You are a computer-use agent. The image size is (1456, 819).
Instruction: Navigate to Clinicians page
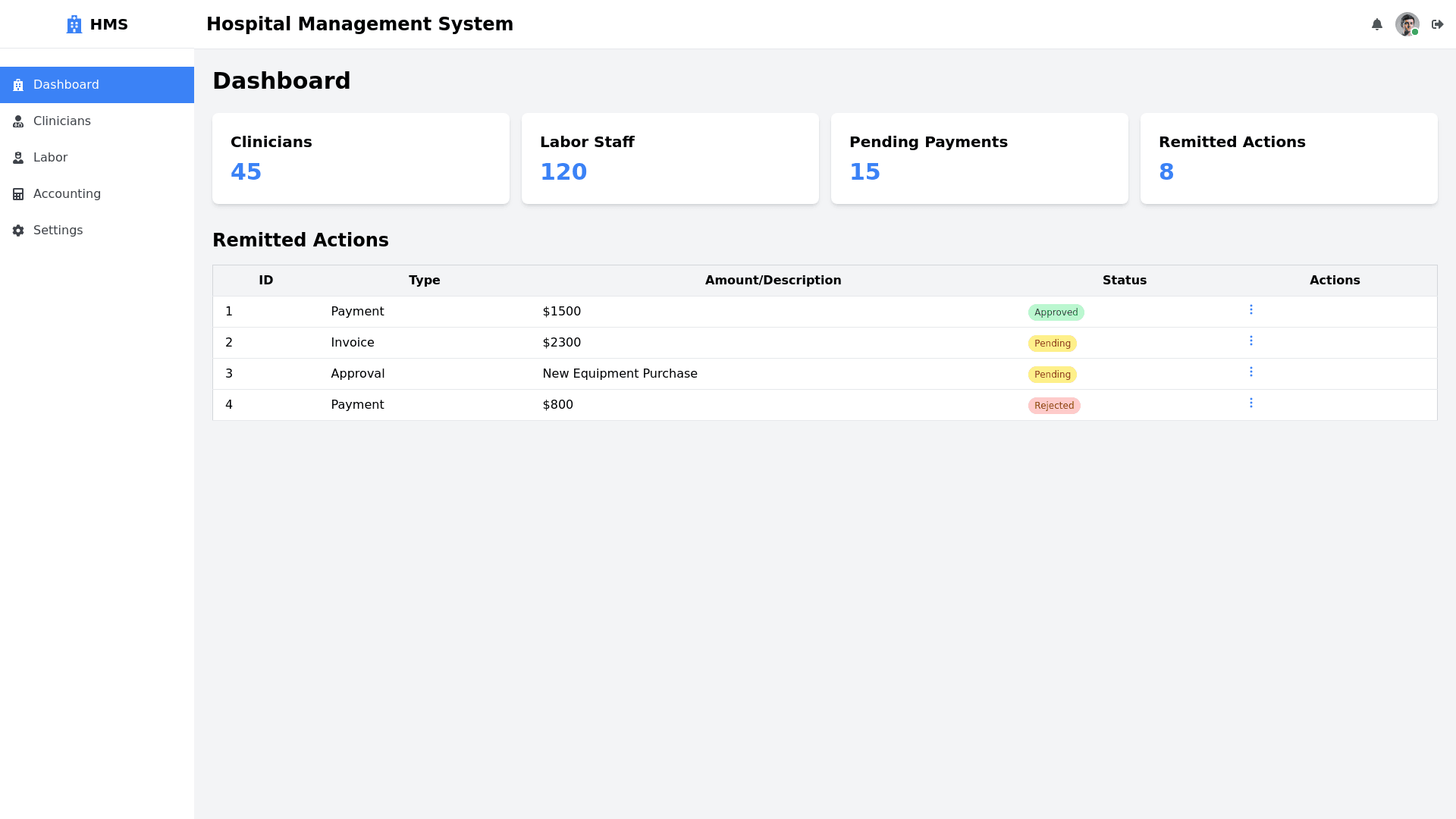point(61,121)
